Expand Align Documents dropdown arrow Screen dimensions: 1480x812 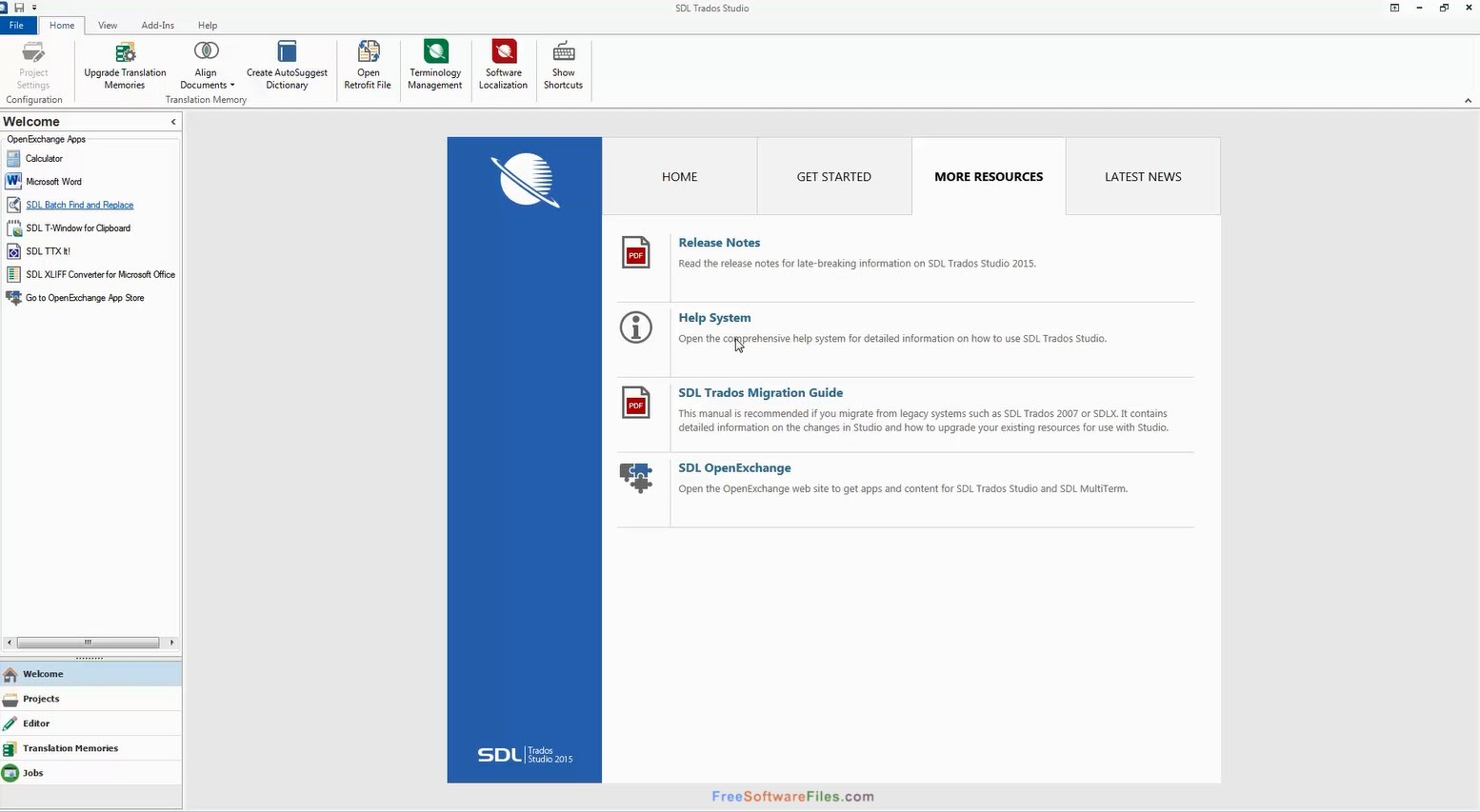click(x=232, y=86)
